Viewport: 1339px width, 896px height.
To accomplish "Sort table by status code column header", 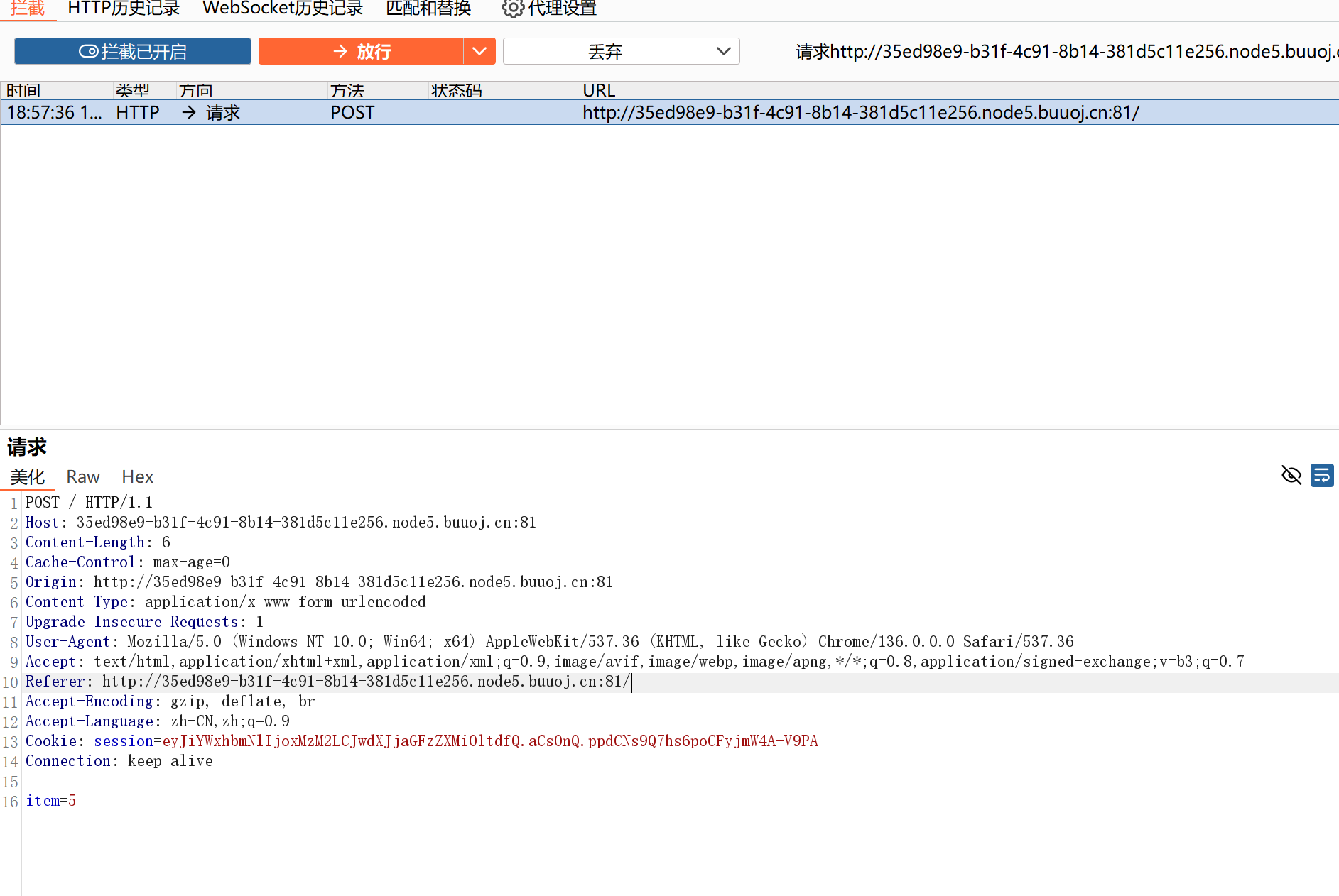I will point(456,90).
